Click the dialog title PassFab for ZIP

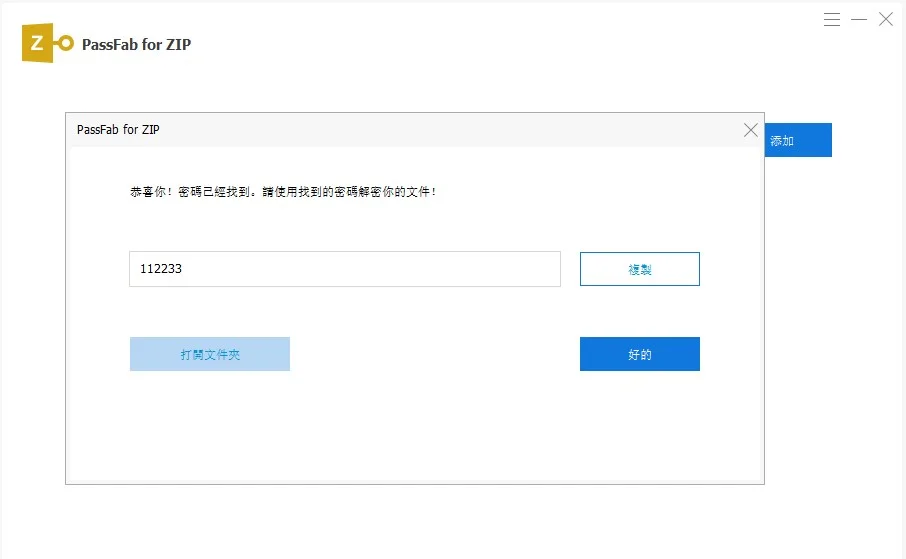[118, 129]
